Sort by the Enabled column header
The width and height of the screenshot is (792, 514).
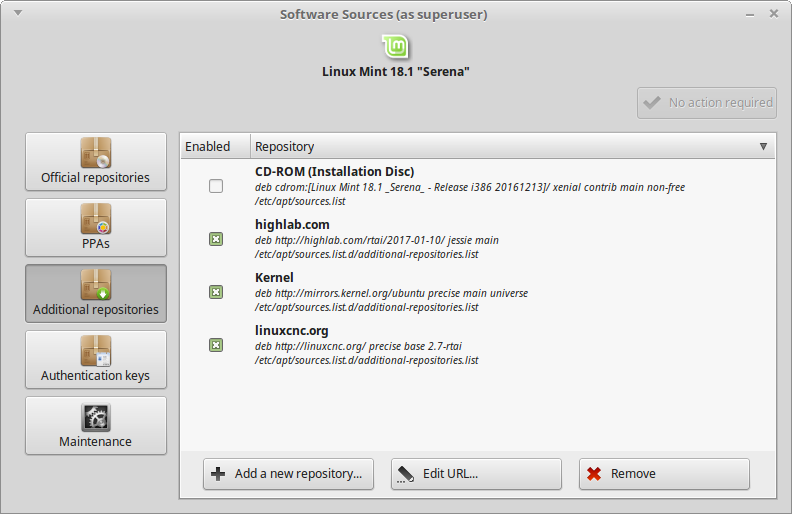tap(215, 146)
